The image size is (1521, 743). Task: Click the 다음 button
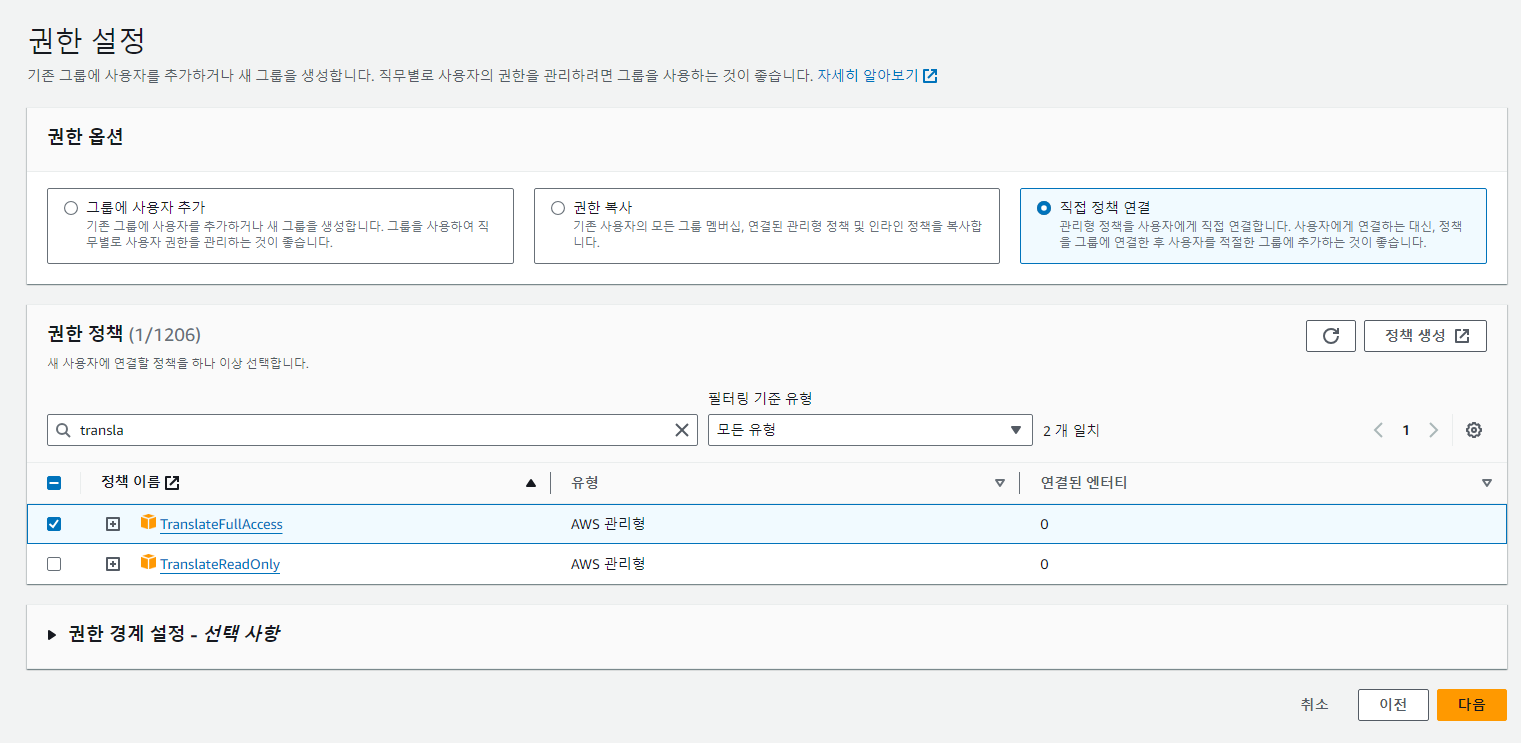1471,704
